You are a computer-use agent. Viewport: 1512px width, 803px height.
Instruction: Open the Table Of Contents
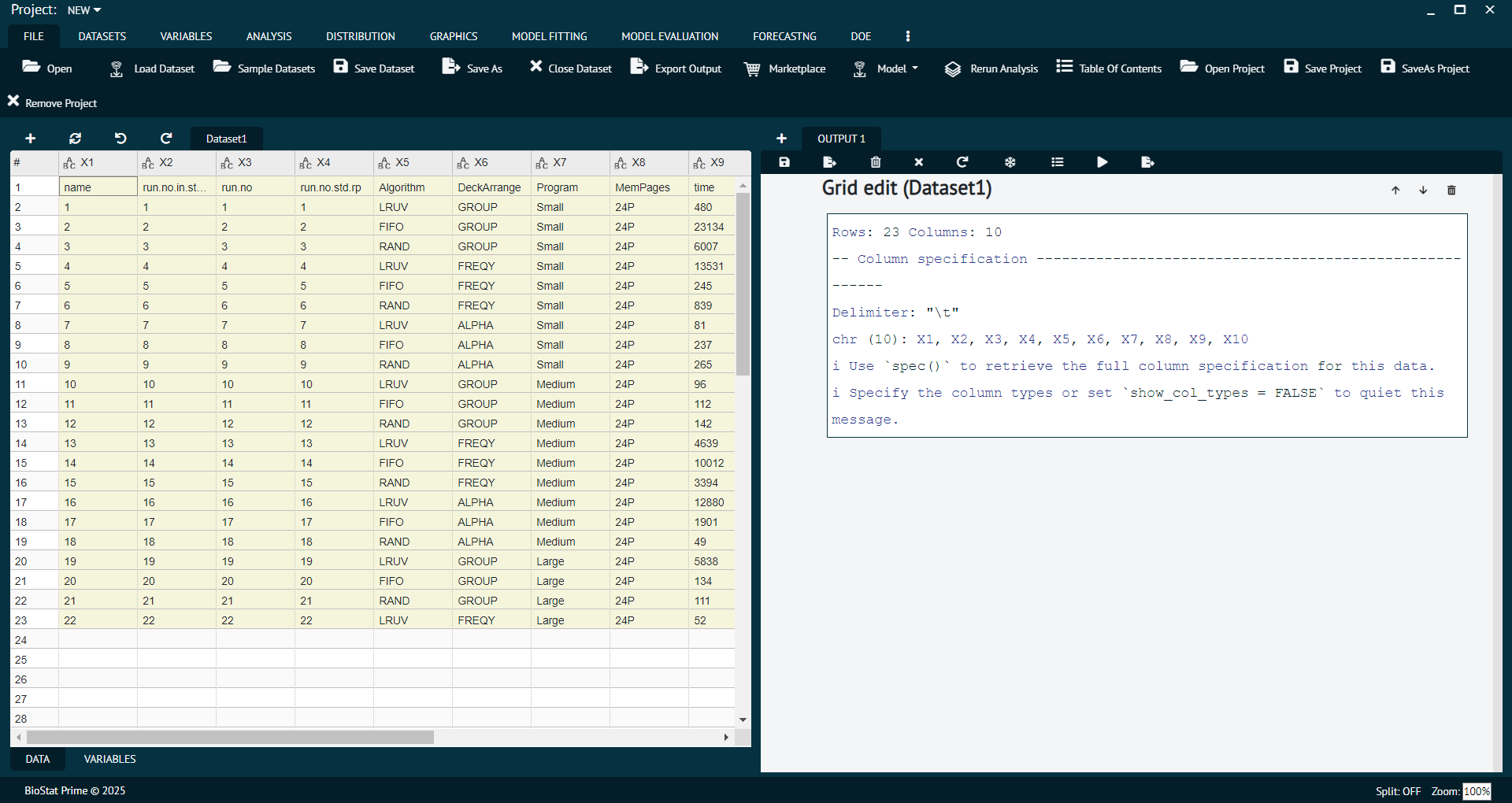click(x=1108, y=68)
